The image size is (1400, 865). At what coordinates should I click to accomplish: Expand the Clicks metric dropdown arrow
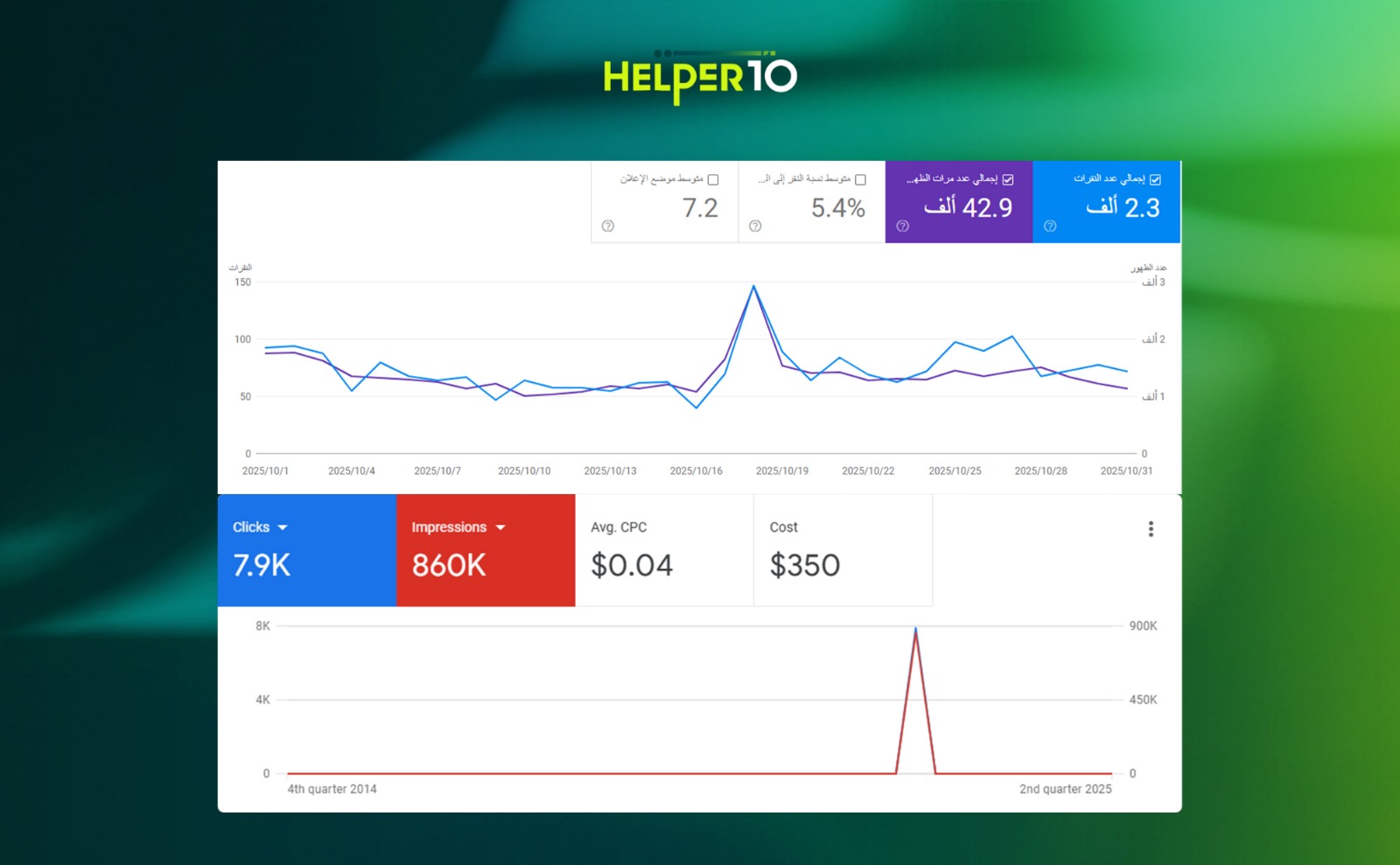click(283, 528)
